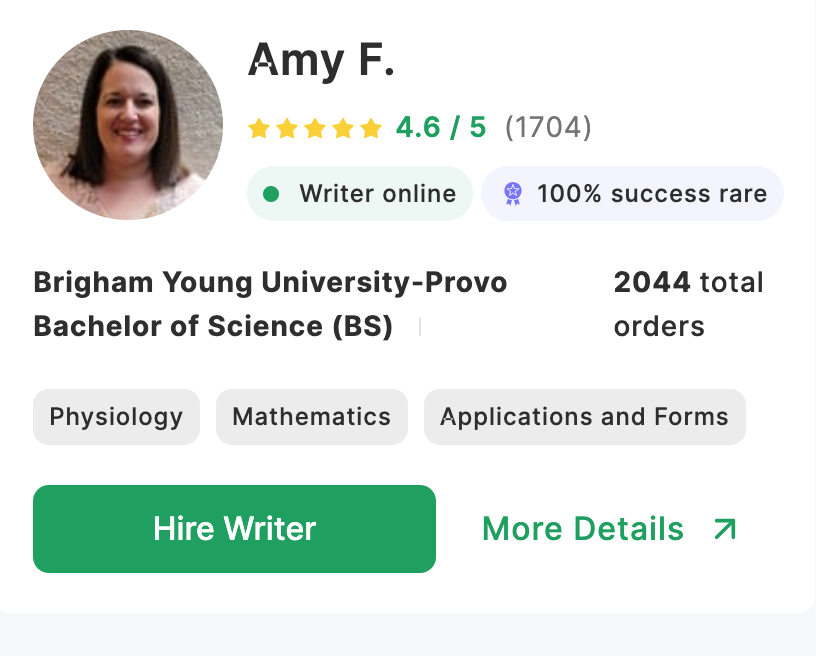The width and height of the screenshot is (816, 656).
Task: Select the Mathematics subject tag
Action: coord(311,417)
